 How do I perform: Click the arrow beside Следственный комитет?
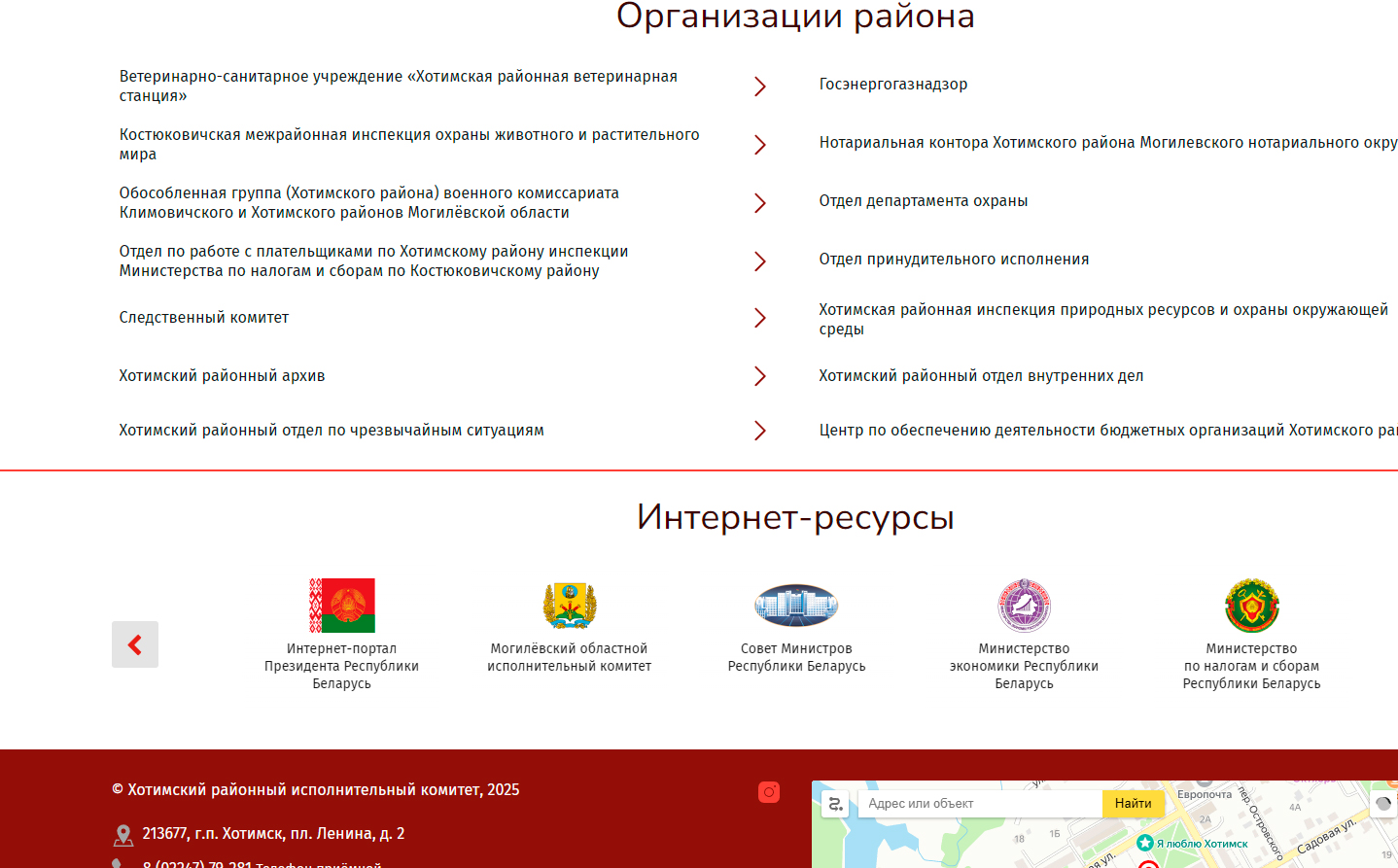click(759, 318)
